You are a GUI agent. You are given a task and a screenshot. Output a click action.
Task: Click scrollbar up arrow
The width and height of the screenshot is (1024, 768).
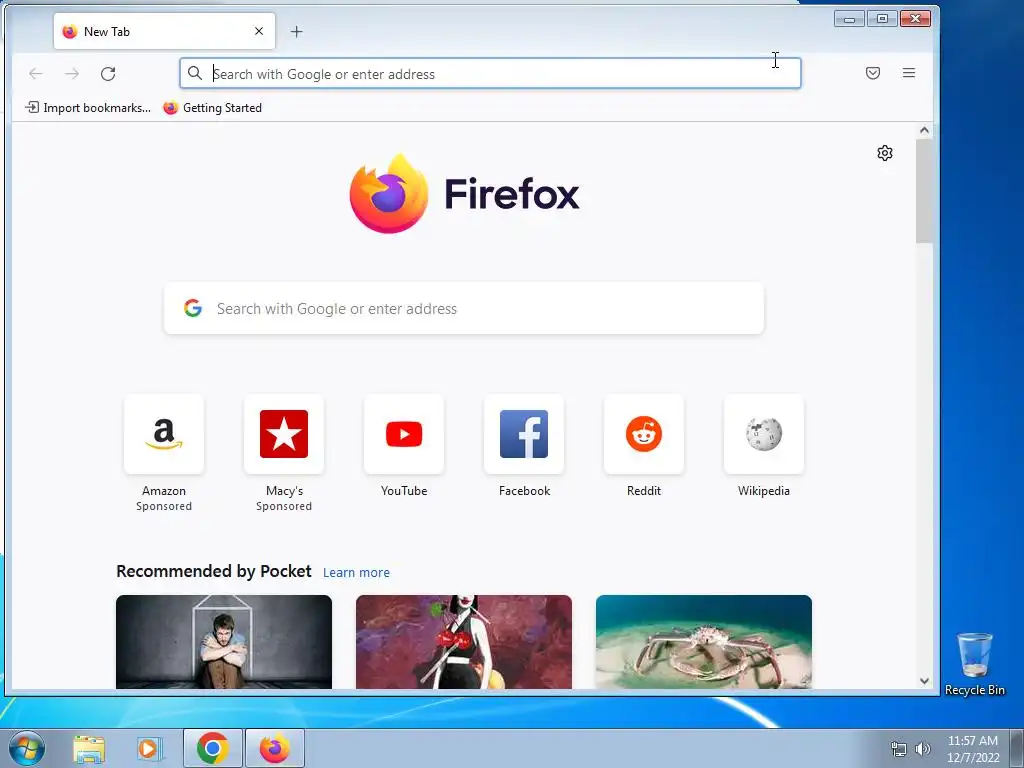pyautogui.click(x=924, y=130)
